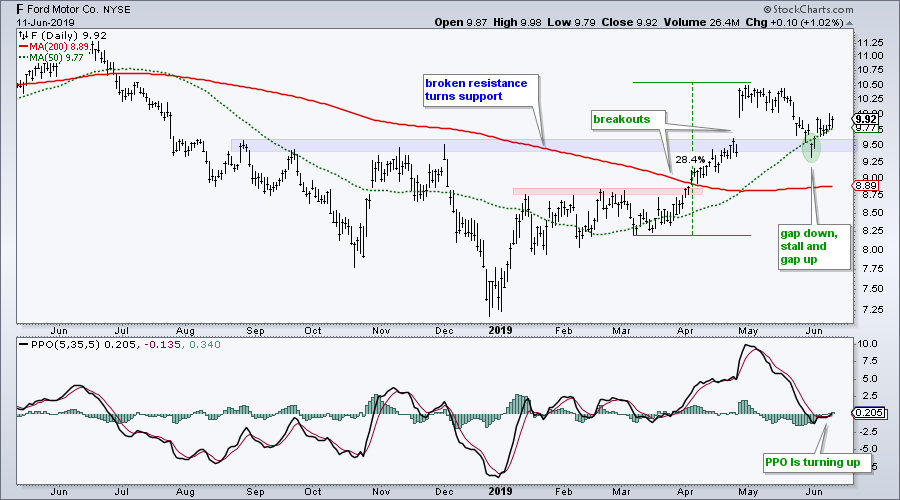
Task: Click the 10.0 label on the PPO axis
Action: (x=867, y=344)
